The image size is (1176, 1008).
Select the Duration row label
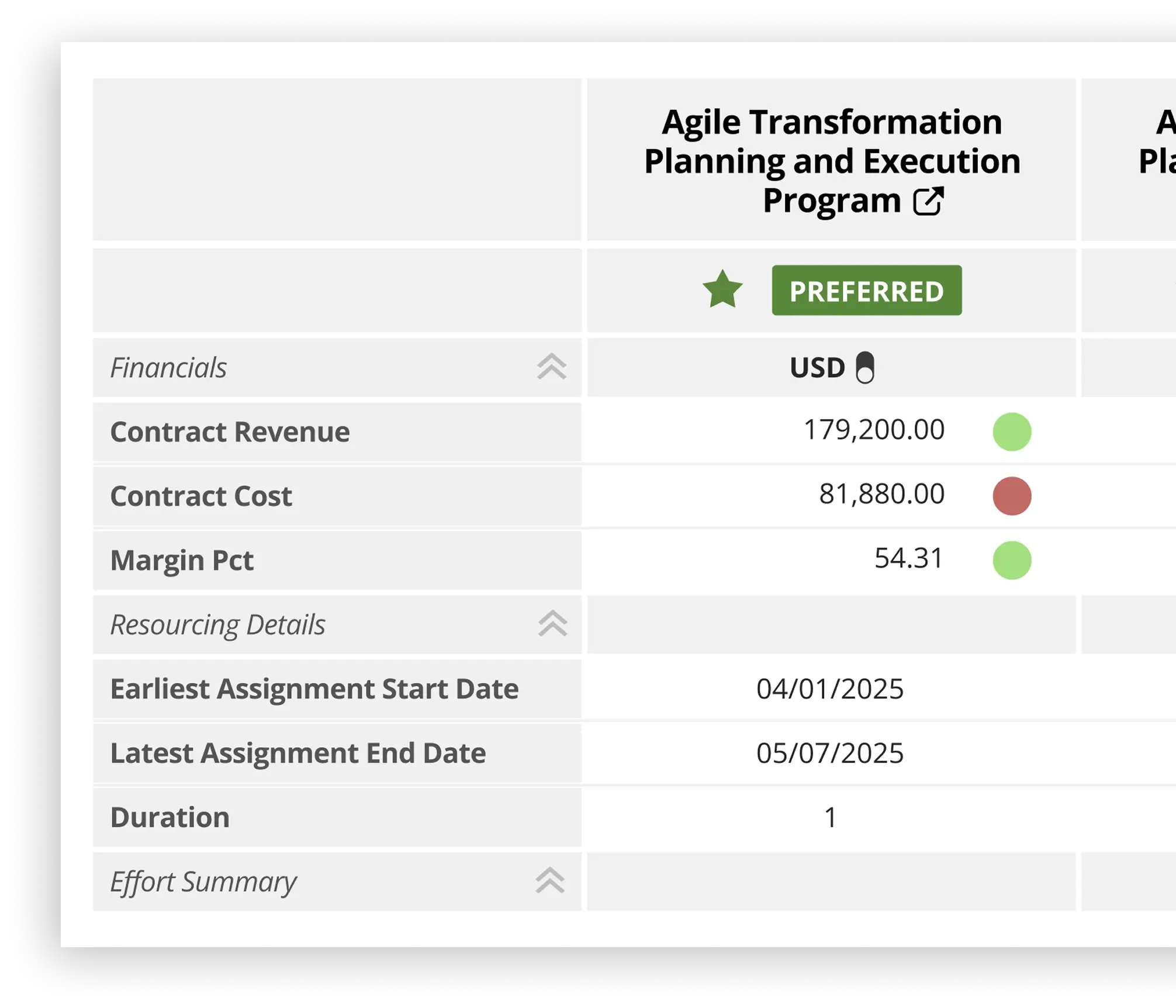tap(170, 817)
